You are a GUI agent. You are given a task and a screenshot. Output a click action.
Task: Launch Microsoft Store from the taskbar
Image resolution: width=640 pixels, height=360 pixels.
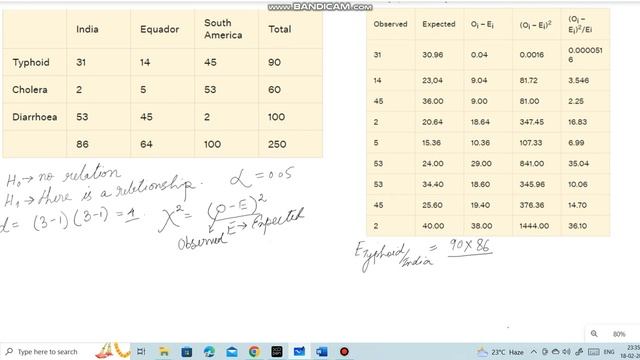click(187, 351)
